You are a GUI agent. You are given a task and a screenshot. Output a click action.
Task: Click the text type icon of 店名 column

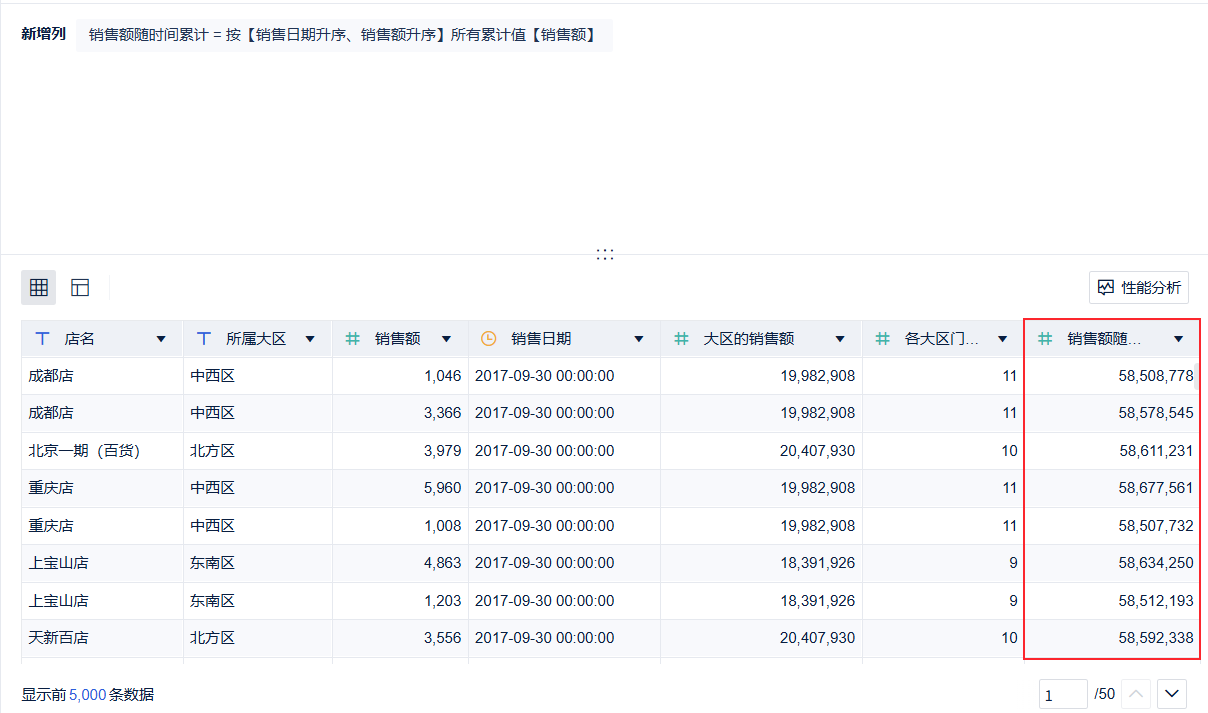point(43,339)
